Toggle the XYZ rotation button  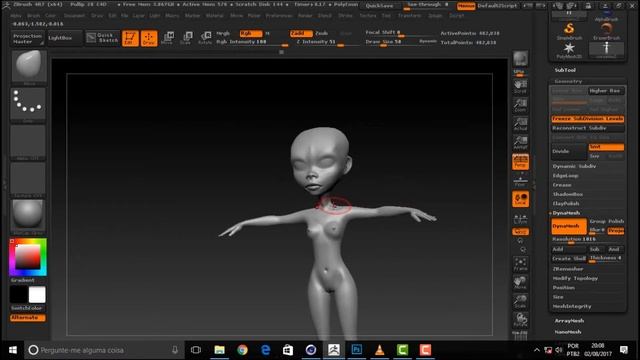tap(520, 232)
